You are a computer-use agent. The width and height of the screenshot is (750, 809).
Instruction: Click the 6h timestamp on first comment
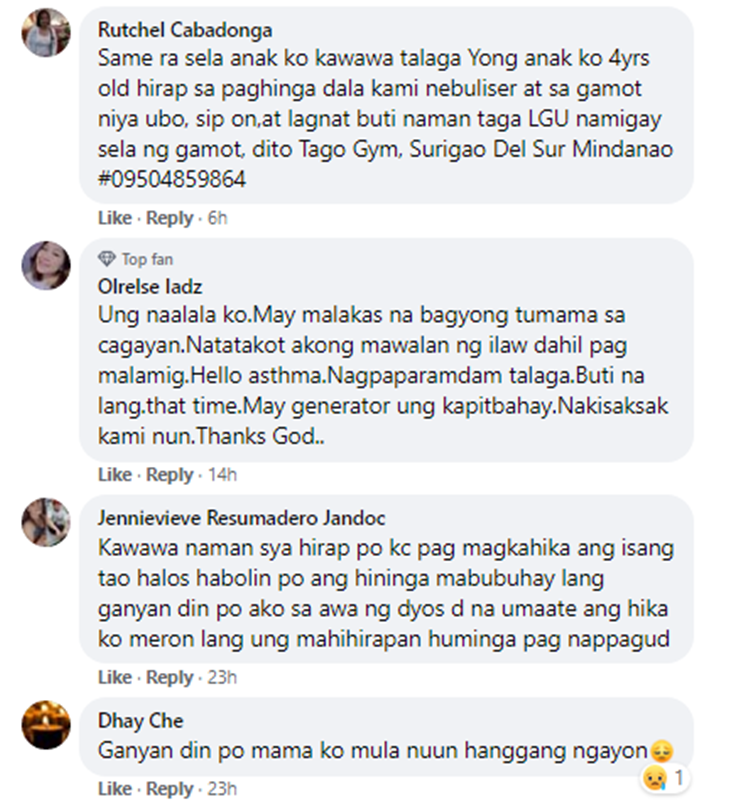217,218
